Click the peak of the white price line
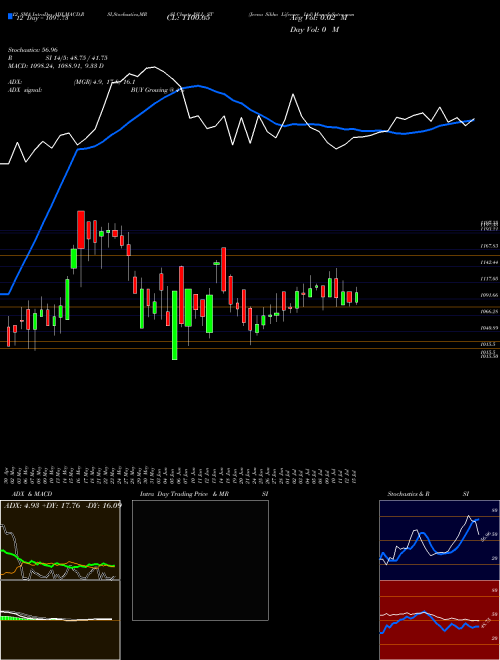 [x=152, y=67]
